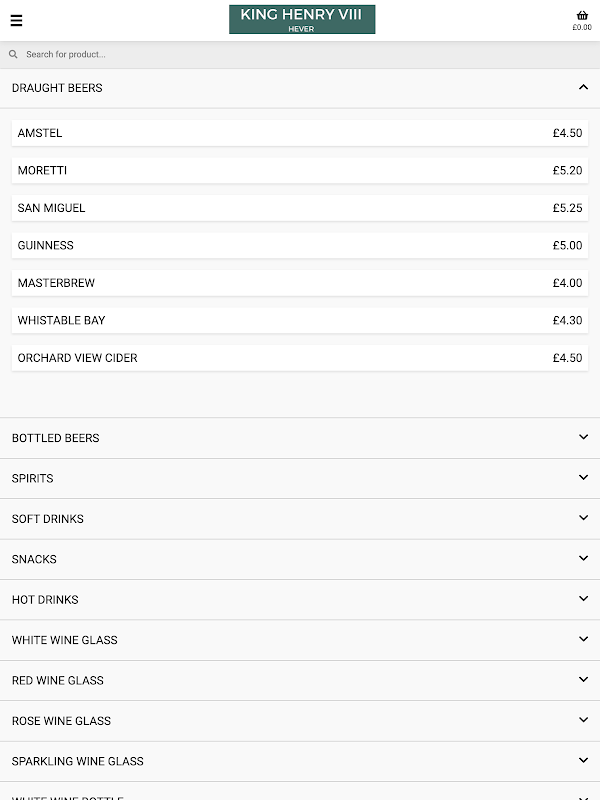Viewport: 600px width, 800px height.
Task: Click the search magnifier icon
Action: (x=13, y=55)
